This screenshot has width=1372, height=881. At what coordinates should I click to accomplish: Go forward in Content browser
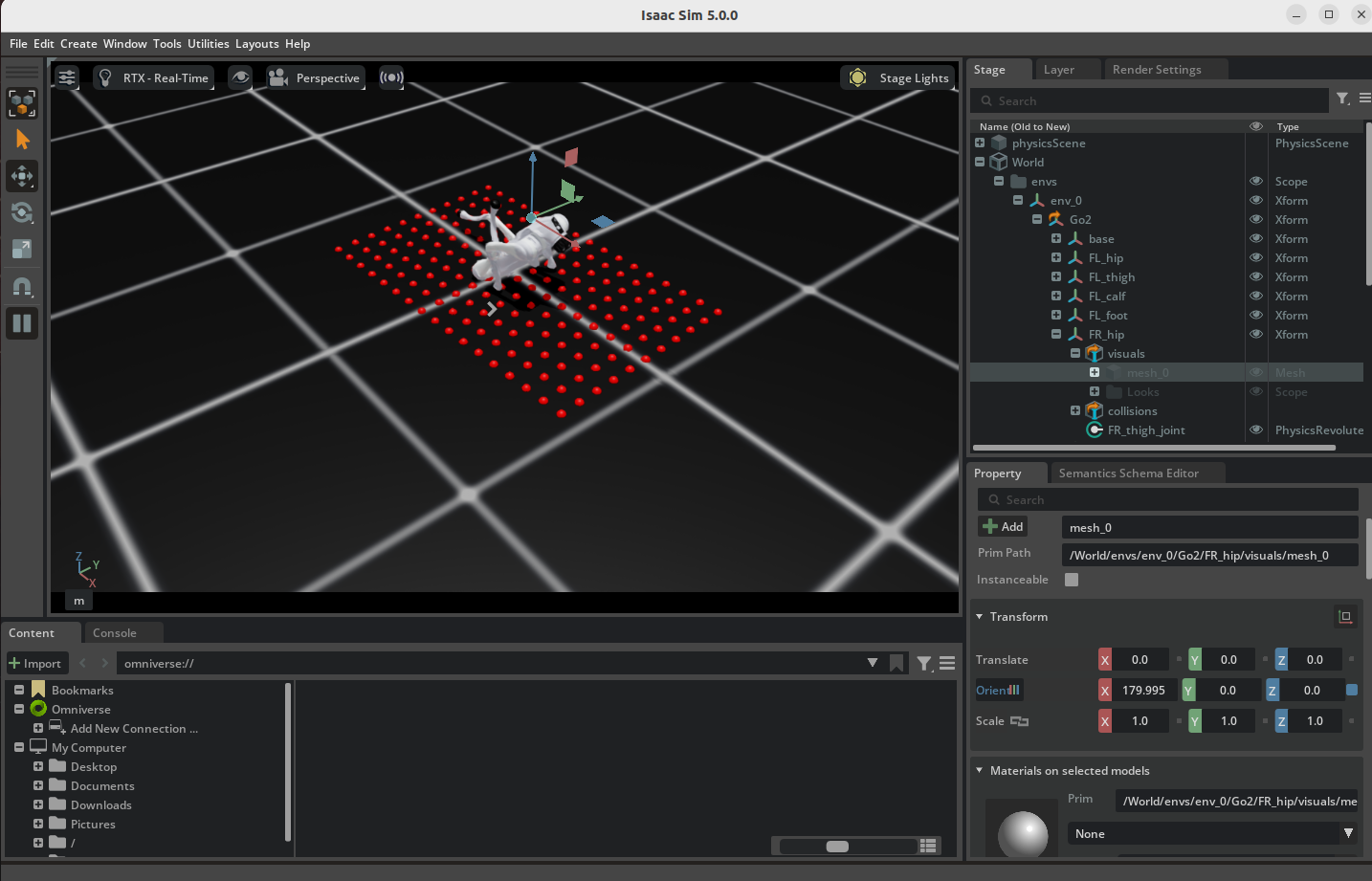click(x=105, y=663)
